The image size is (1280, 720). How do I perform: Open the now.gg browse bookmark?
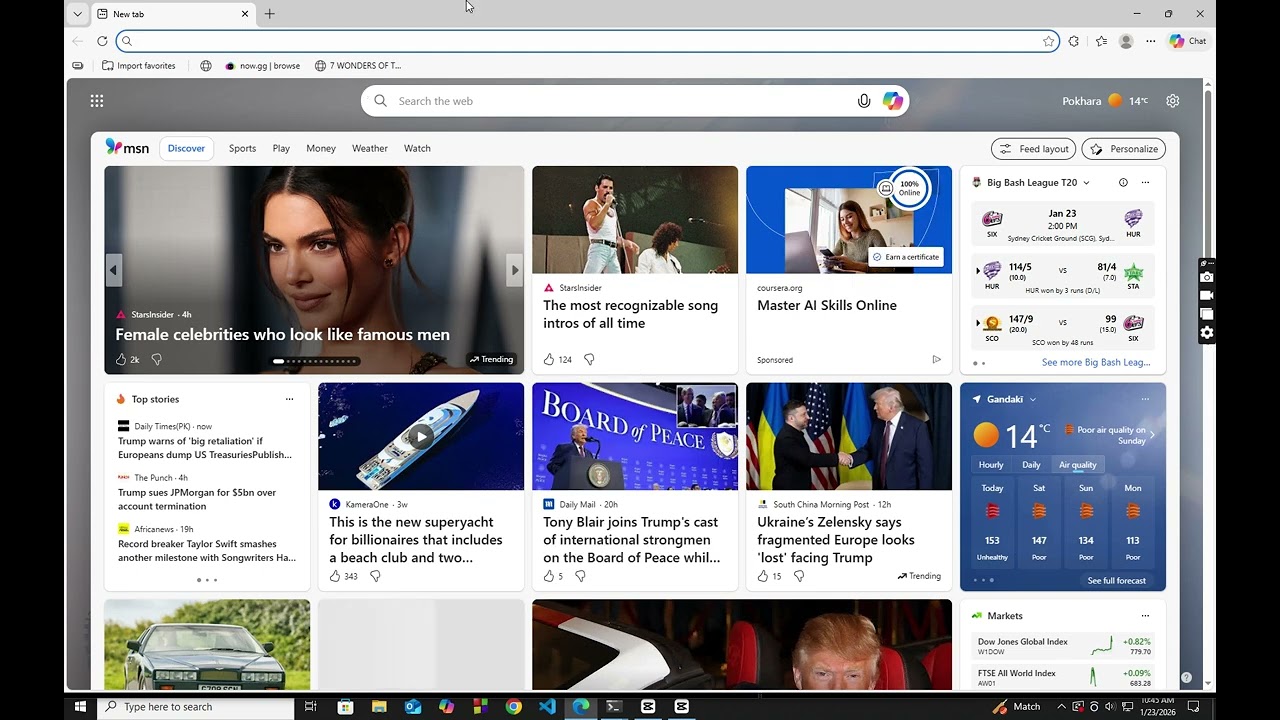coord(262,66)
